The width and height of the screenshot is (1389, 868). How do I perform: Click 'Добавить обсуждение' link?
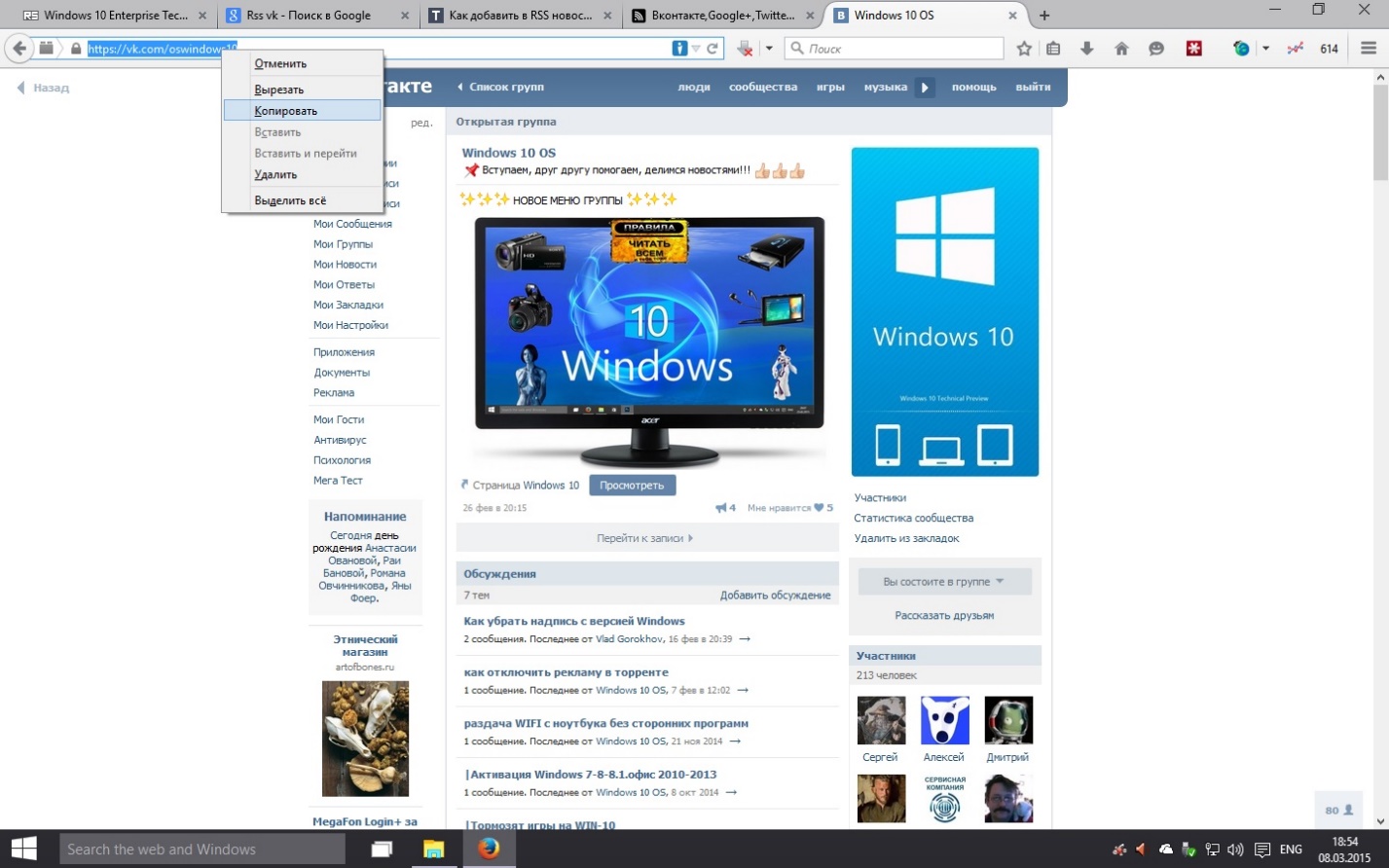775,595
